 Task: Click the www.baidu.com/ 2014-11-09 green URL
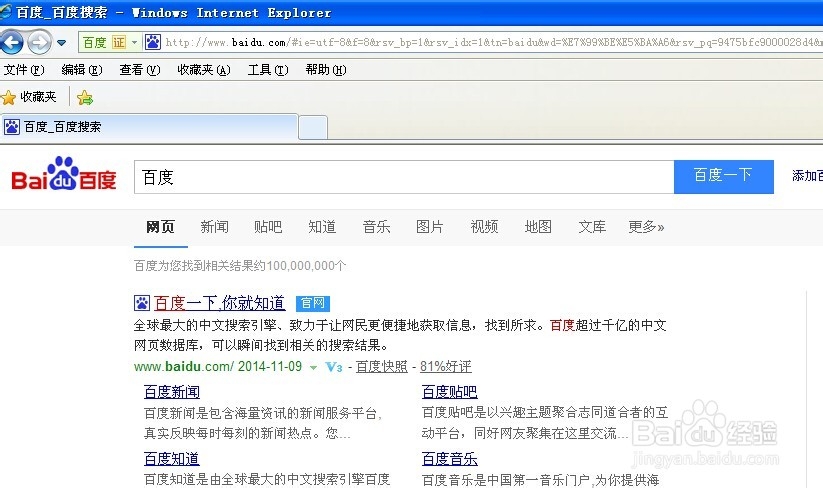click(x=218, y=366)
